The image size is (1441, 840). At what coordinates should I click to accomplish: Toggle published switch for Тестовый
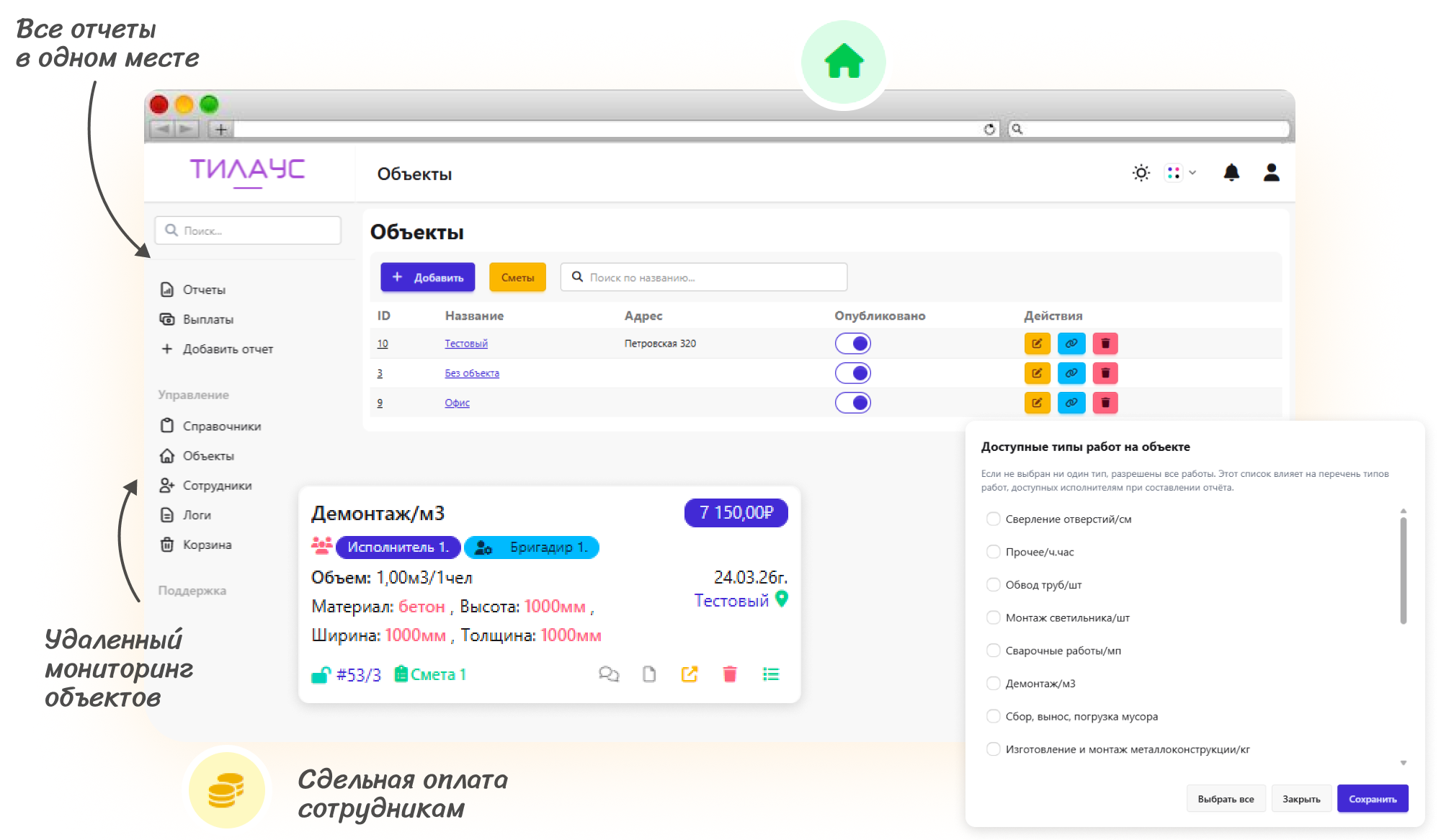[853, 344]
